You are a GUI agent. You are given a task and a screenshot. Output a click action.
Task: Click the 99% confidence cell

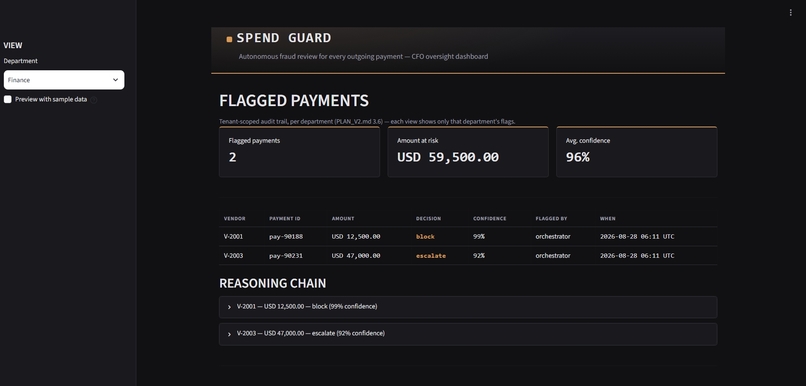479,236
